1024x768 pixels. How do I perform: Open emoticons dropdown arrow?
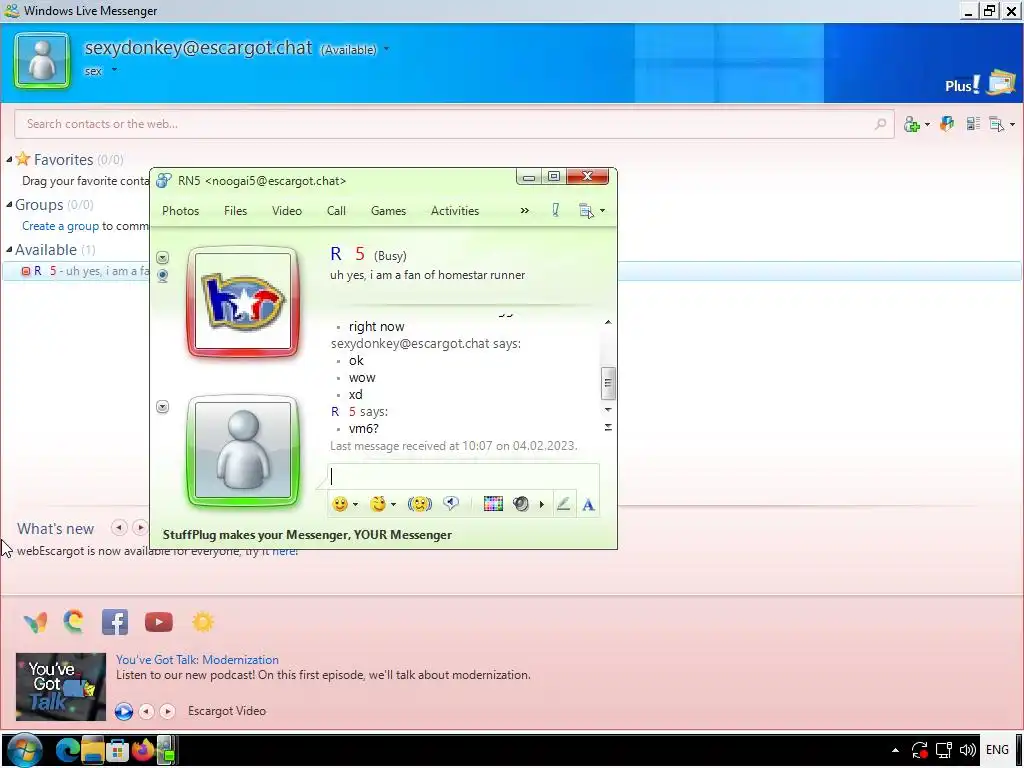[355, 504]
